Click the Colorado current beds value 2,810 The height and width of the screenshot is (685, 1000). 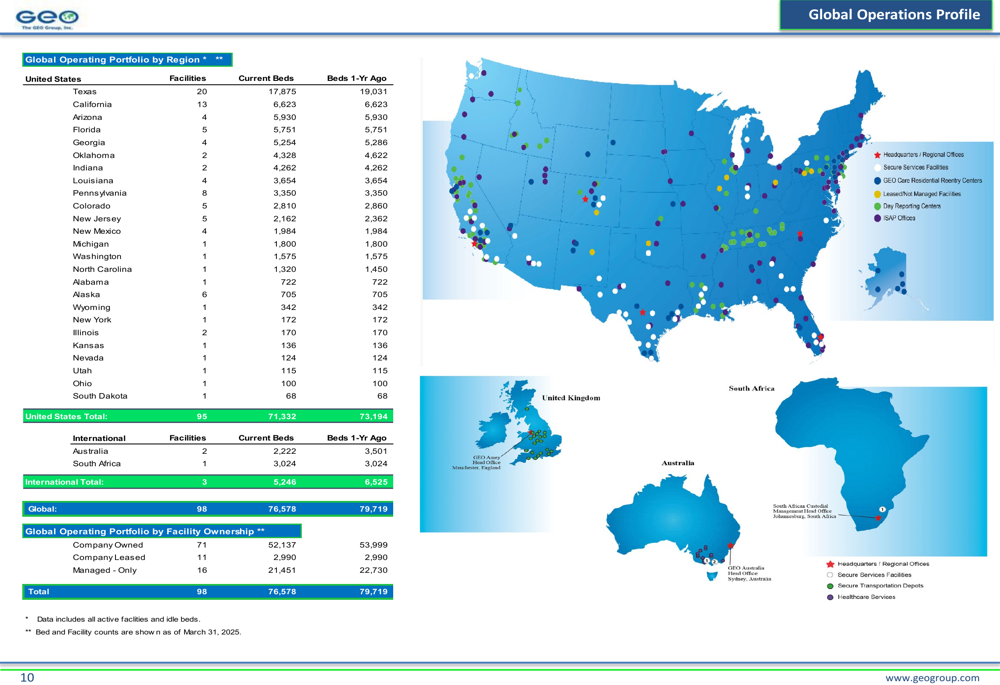[284, 206]
